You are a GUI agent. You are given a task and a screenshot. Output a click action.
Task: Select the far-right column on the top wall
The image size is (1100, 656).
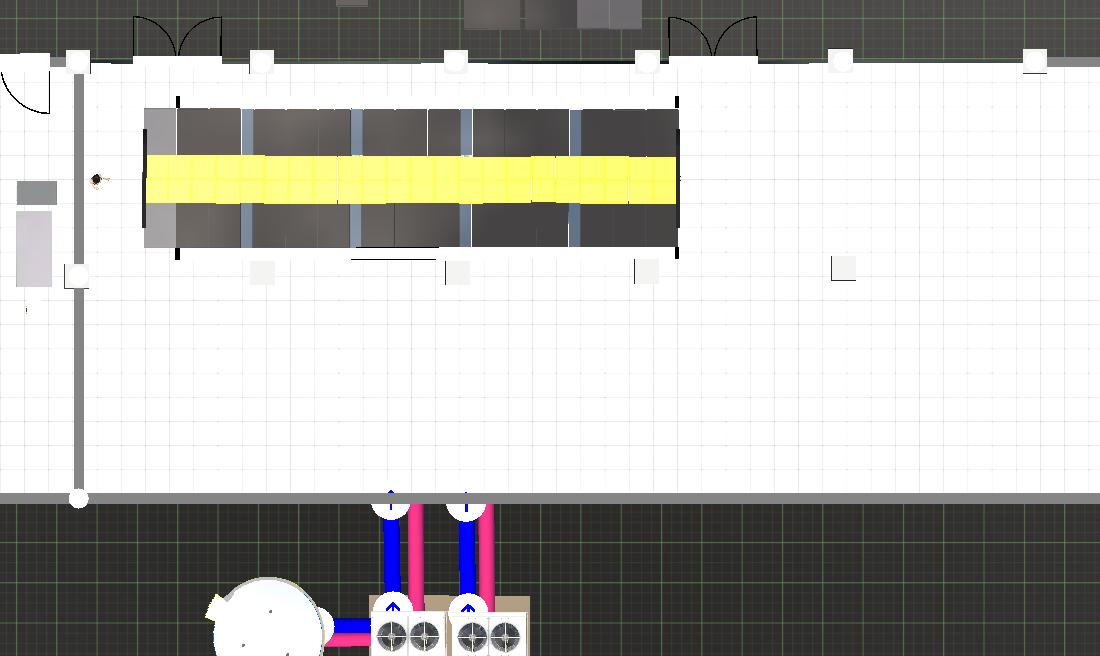[x=1034, y=60]
